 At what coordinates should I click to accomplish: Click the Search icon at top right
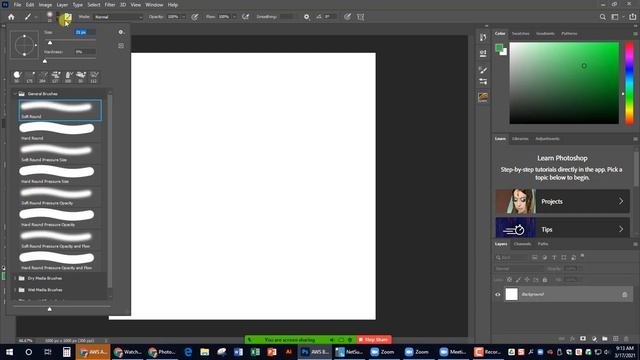[602, 17]
